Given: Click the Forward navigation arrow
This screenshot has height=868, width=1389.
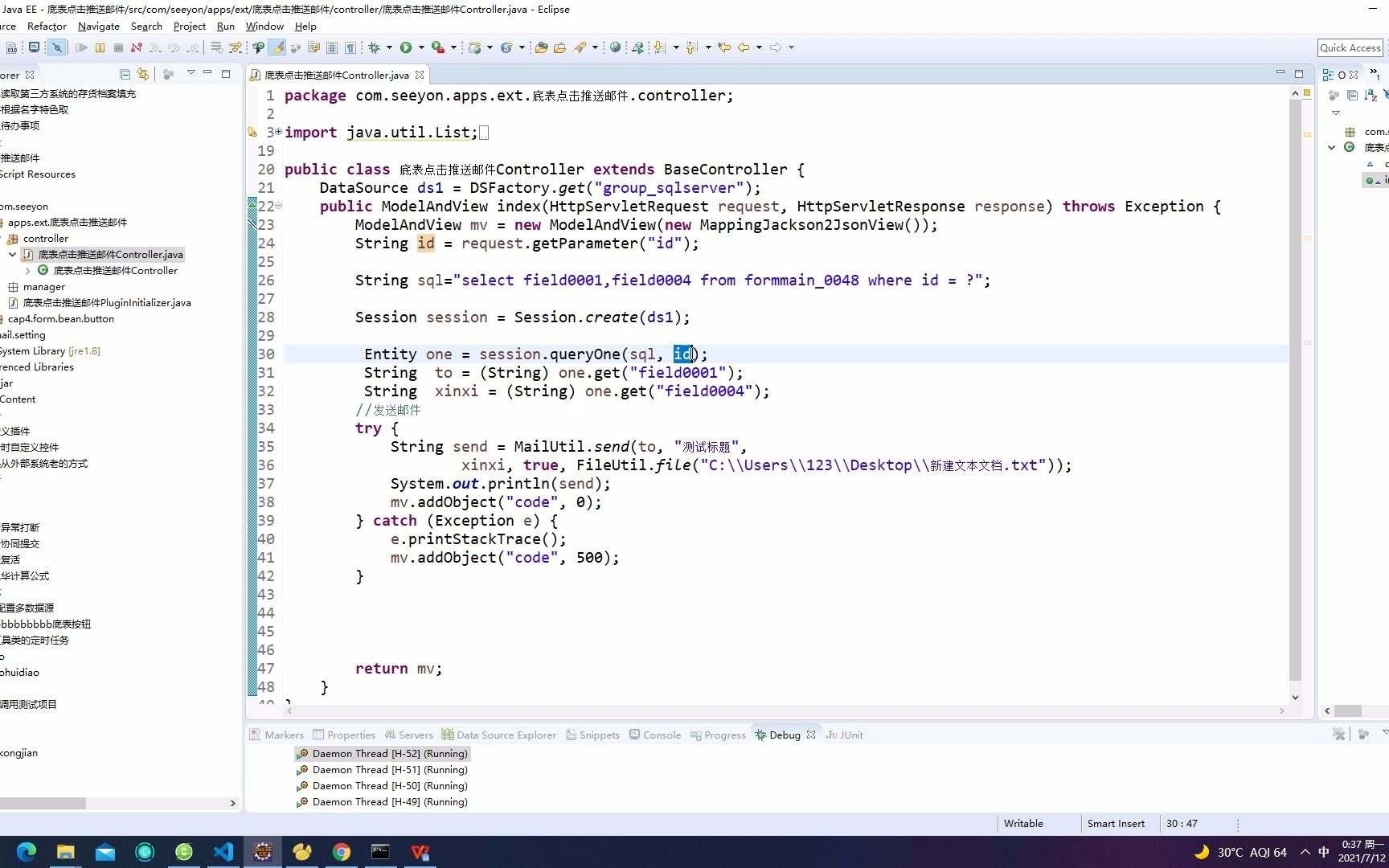Looking at the screenshot, I should pos(776,47).
